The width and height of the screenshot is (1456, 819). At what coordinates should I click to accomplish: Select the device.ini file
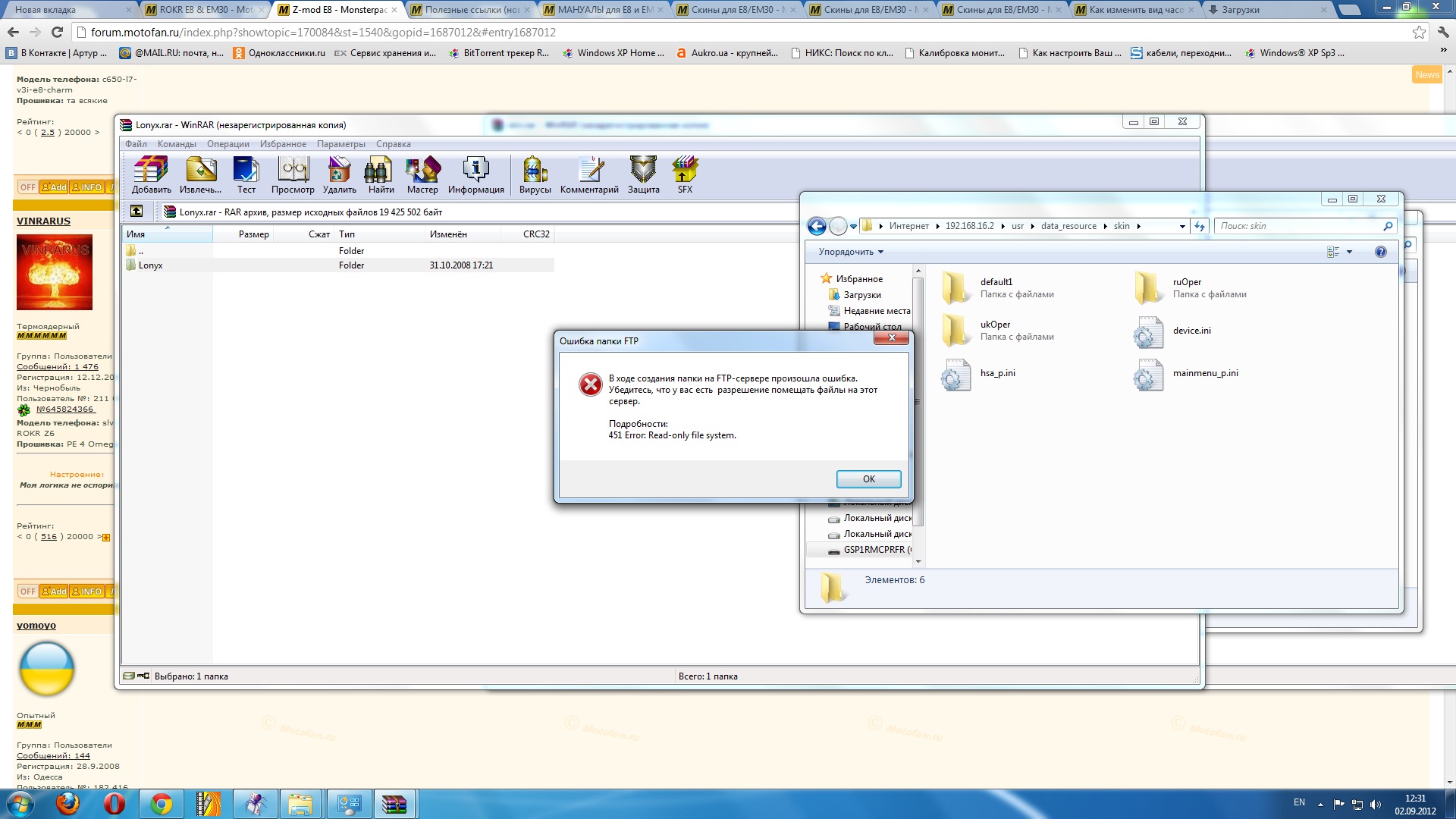1172,331
